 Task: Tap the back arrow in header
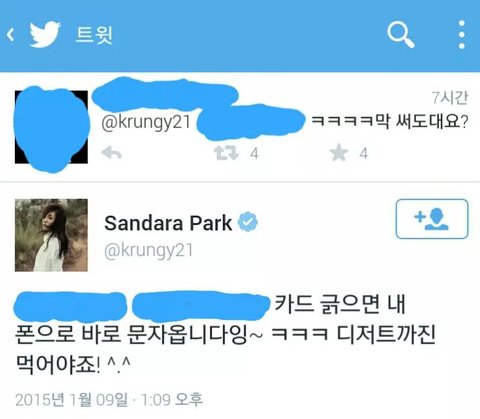tap(10, 35)
